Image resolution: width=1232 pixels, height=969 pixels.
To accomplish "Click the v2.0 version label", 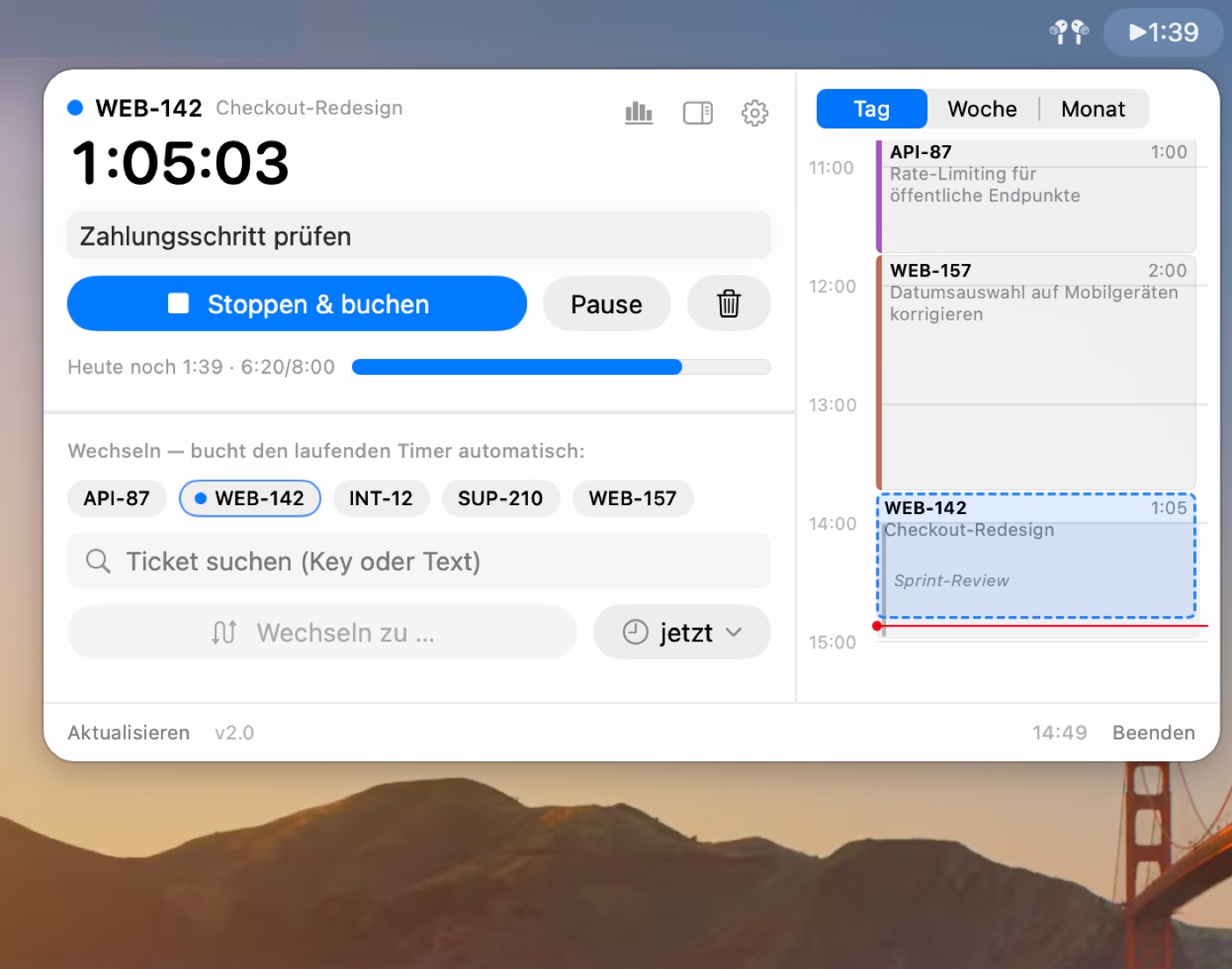I will coord(234,733).
